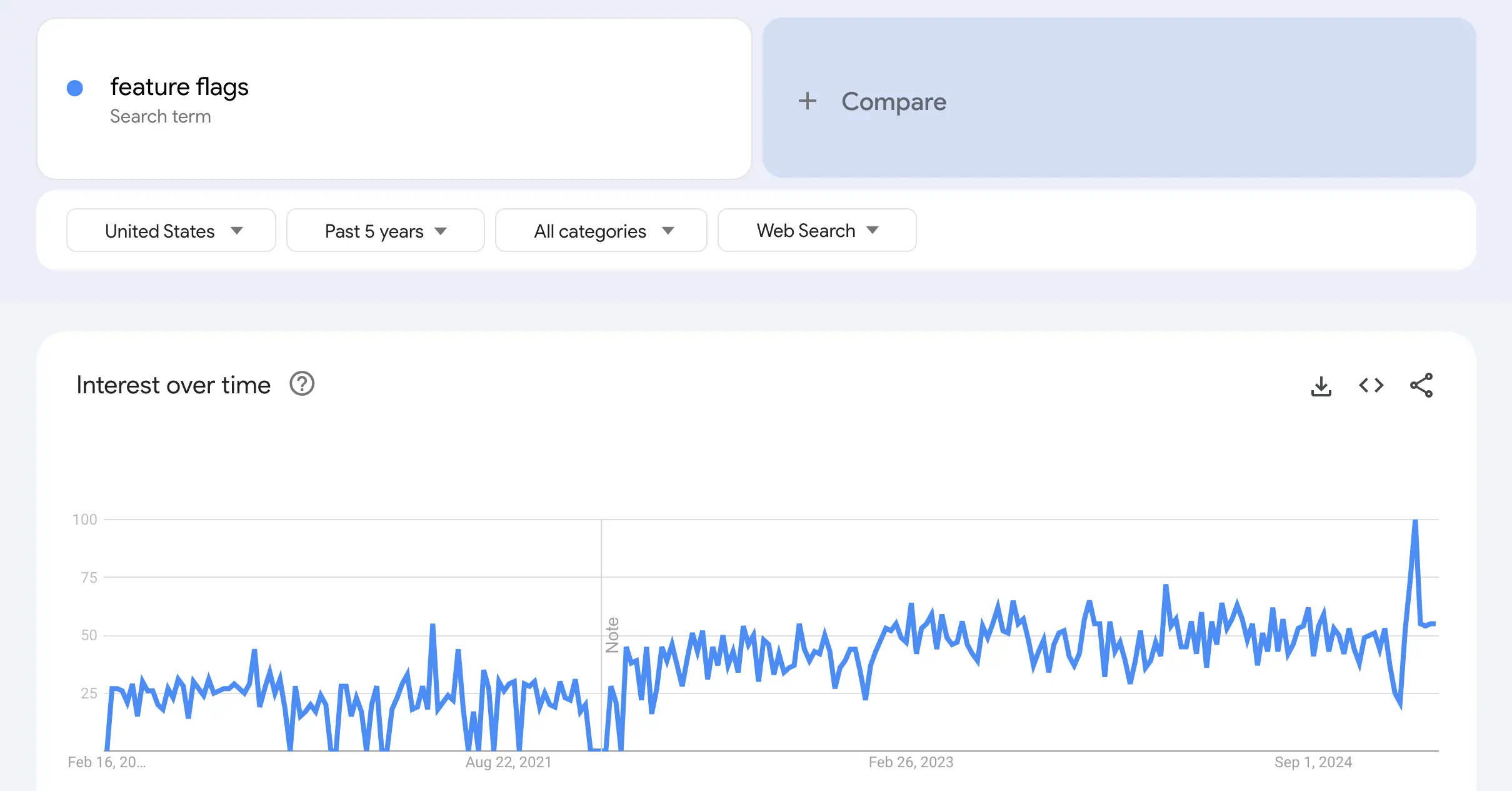Screen dimensions: 1512x791
Task: Click the plus icon beside Compare
Action: (808, 101)
